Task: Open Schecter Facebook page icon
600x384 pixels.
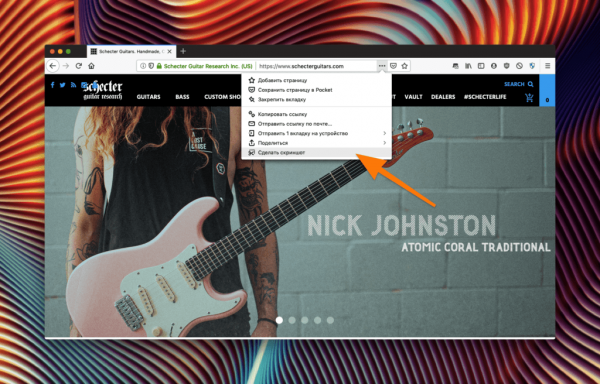Action: (52, 85)
